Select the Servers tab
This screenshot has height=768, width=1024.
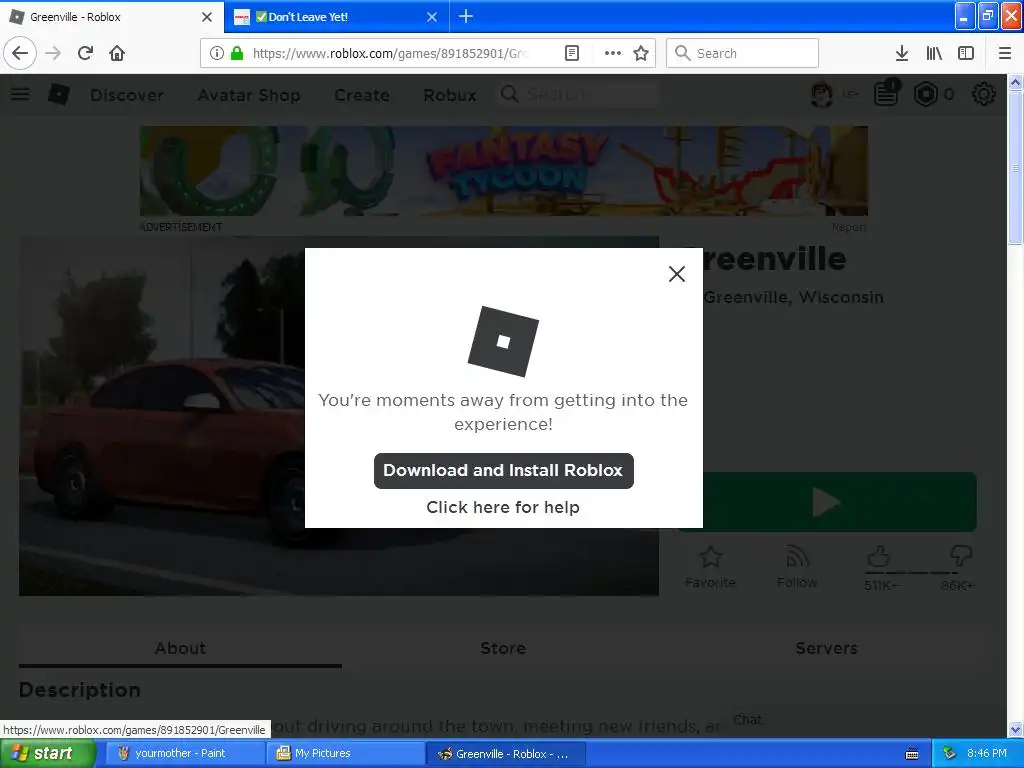coord(826,648)
